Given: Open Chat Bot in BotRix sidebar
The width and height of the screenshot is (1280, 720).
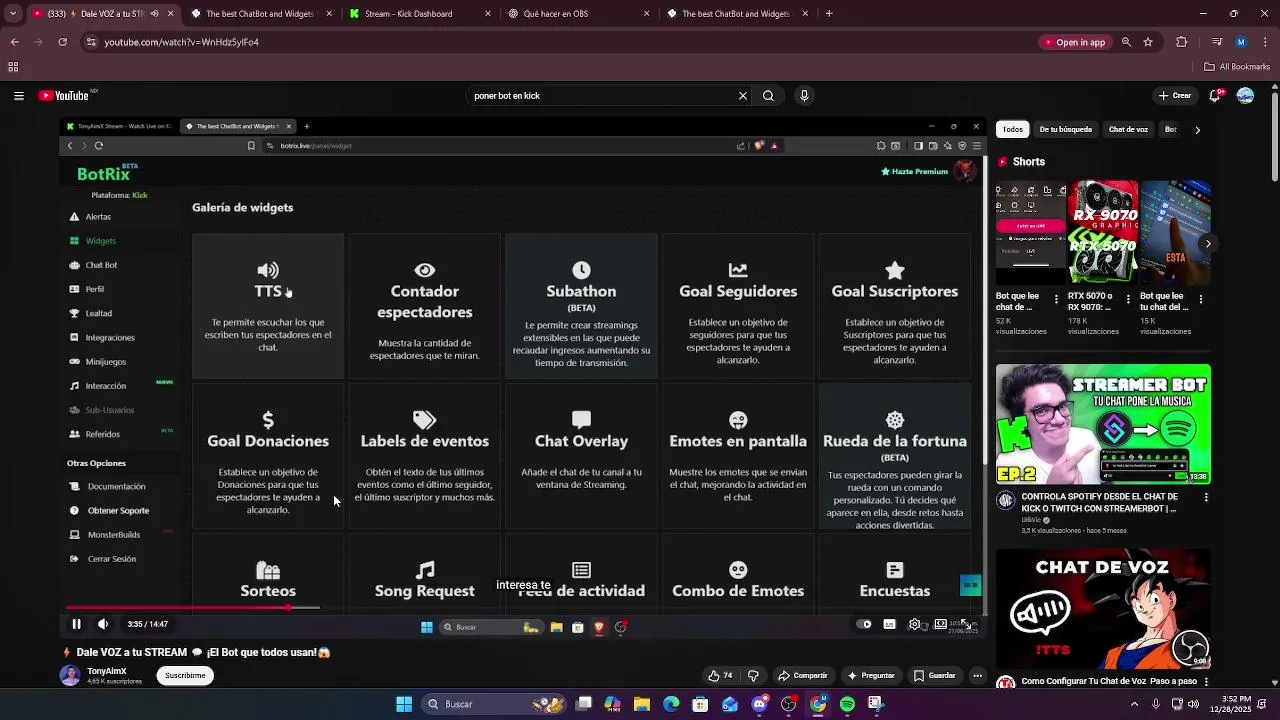Looking at the screenshot, I should (101, 265).
